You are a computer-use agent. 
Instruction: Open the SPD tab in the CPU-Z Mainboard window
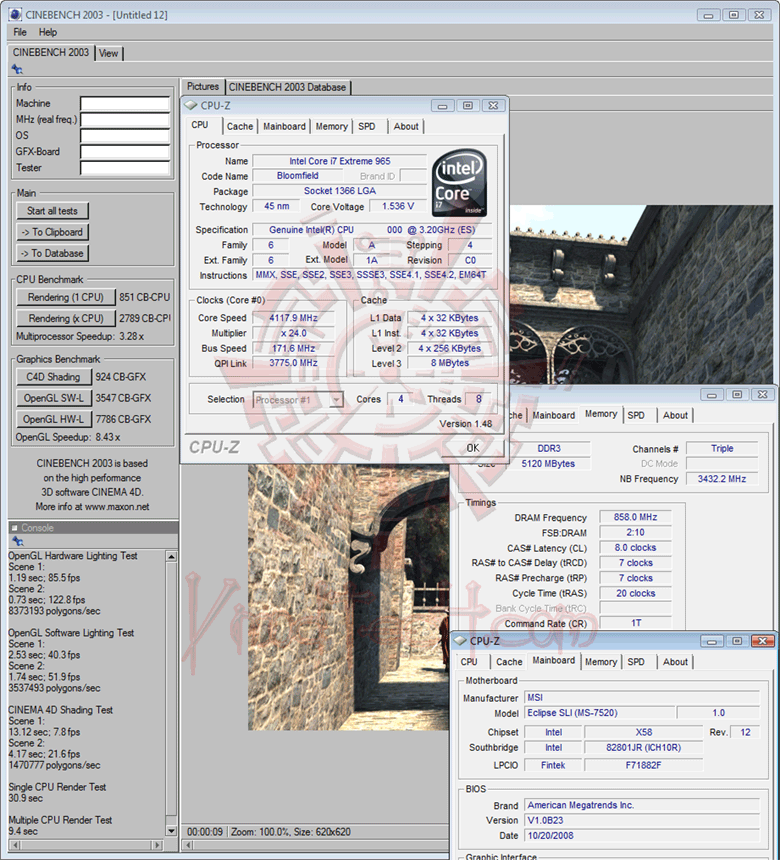(x=636, y=662)
